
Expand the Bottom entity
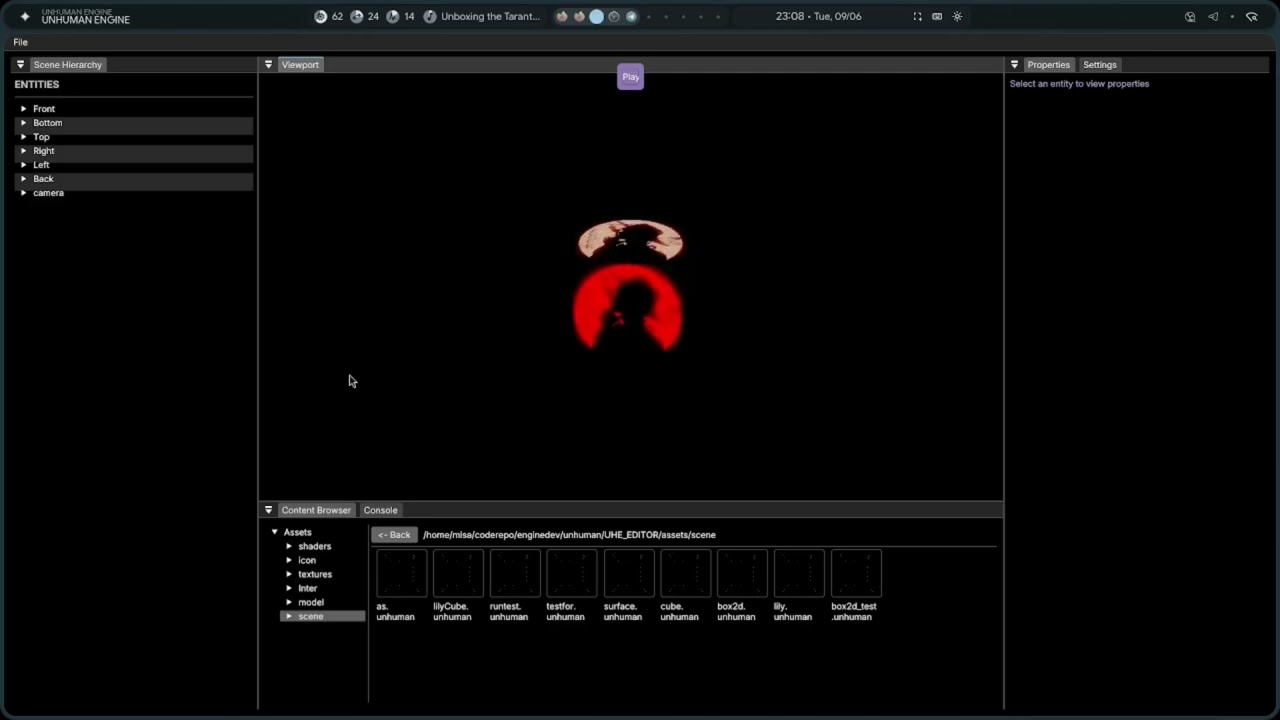coord(24,123)
